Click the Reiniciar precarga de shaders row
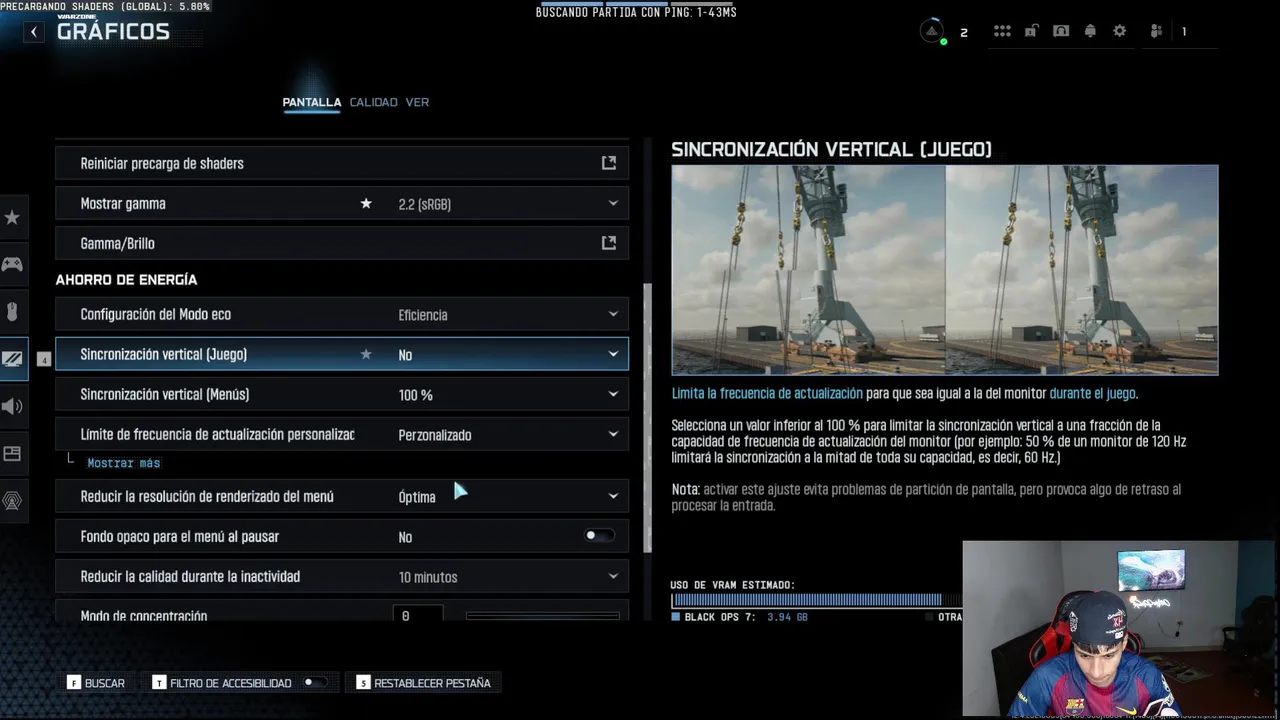Image resolution: width=1280 pixels, height=720 pixels. pyautogui.click(x=342, y=163)
